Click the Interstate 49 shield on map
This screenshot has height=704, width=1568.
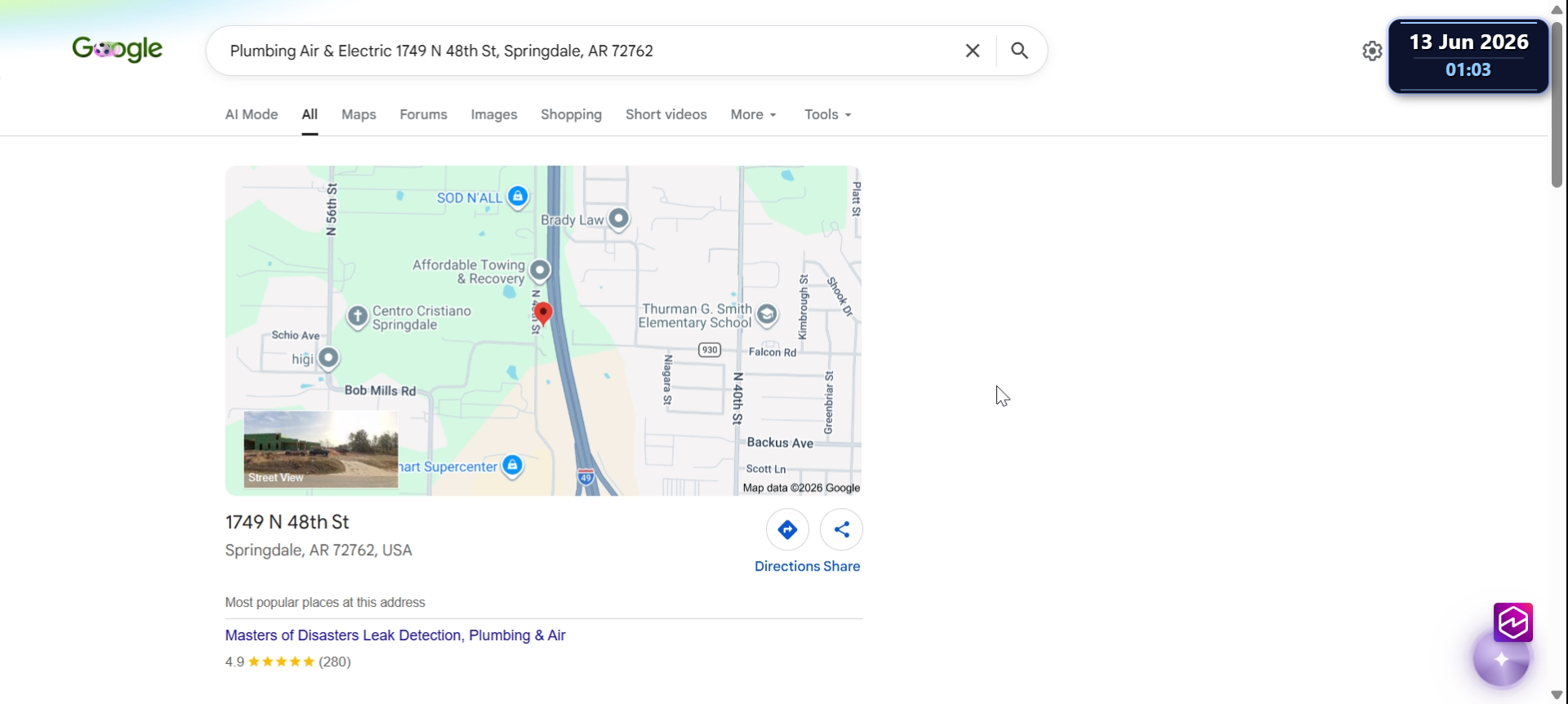point(586,476)
